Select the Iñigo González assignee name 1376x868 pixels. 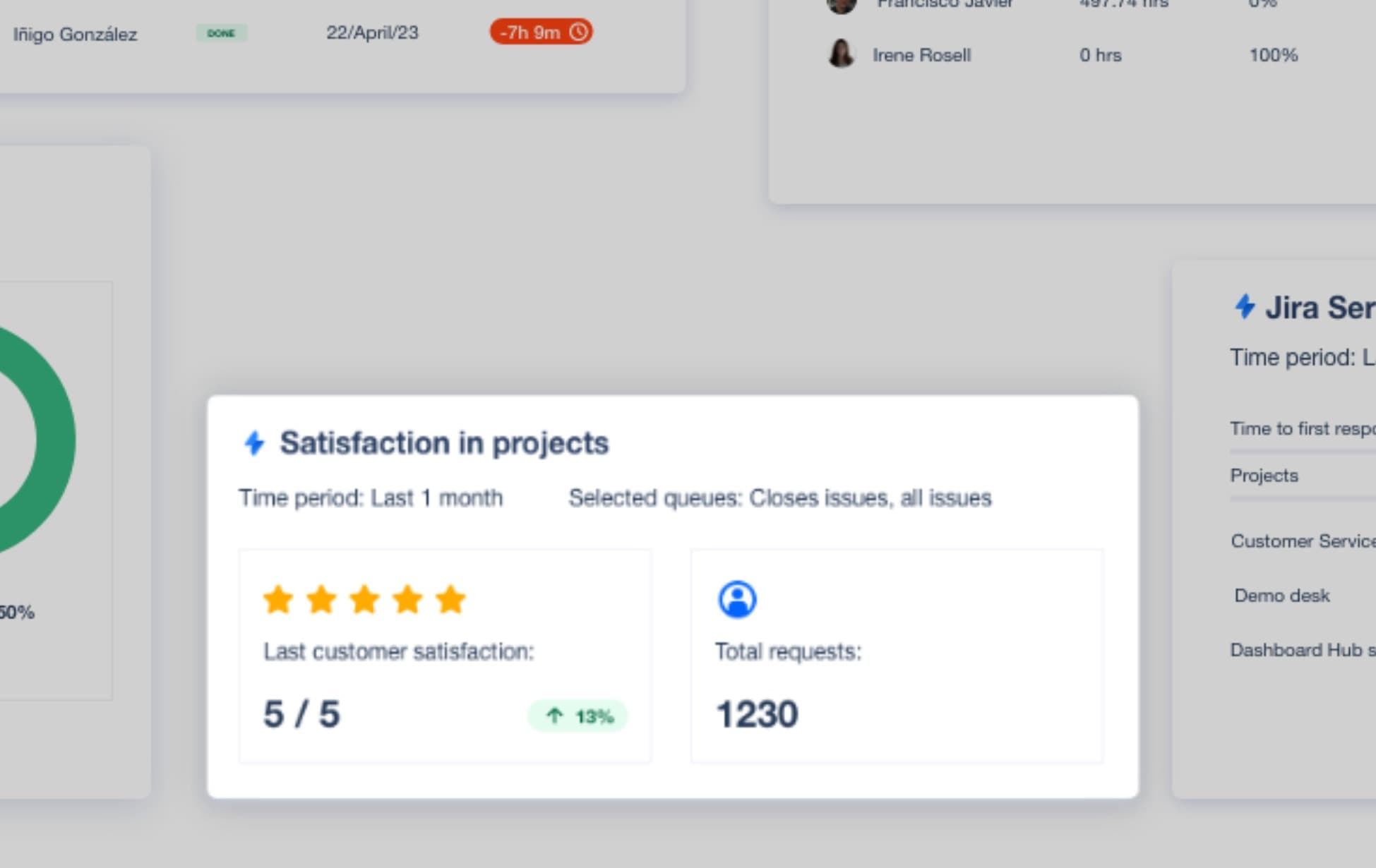[75, 35]
